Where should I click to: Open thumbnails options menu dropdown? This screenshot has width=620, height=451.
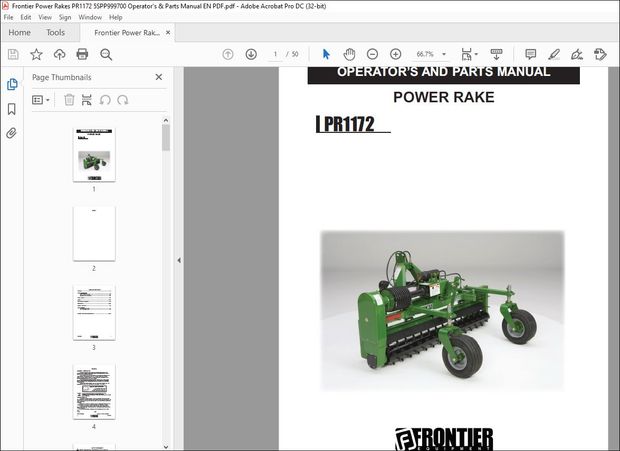point(41,100)
